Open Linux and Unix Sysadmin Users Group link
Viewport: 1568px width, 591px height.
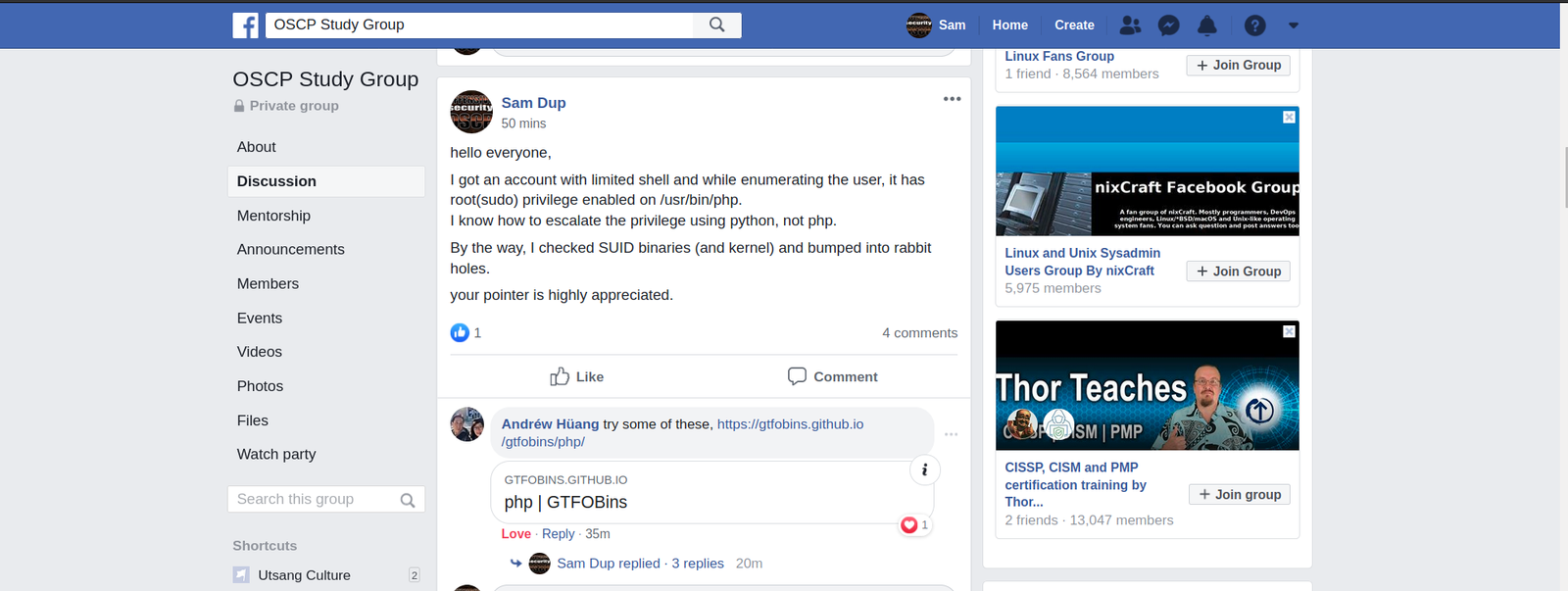point(1082,262)
